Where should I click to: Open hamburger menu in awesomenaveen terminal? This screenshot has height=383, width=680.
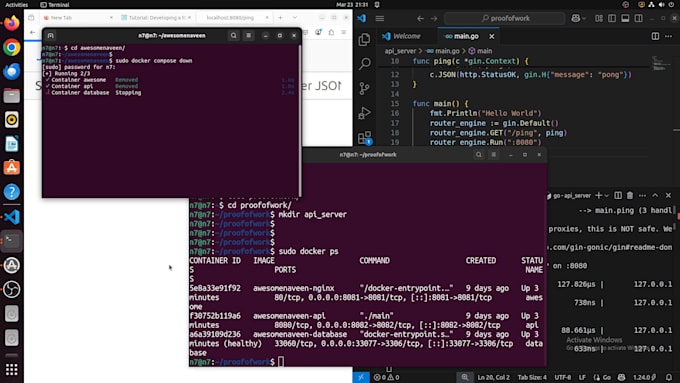[x=248, y=36]
